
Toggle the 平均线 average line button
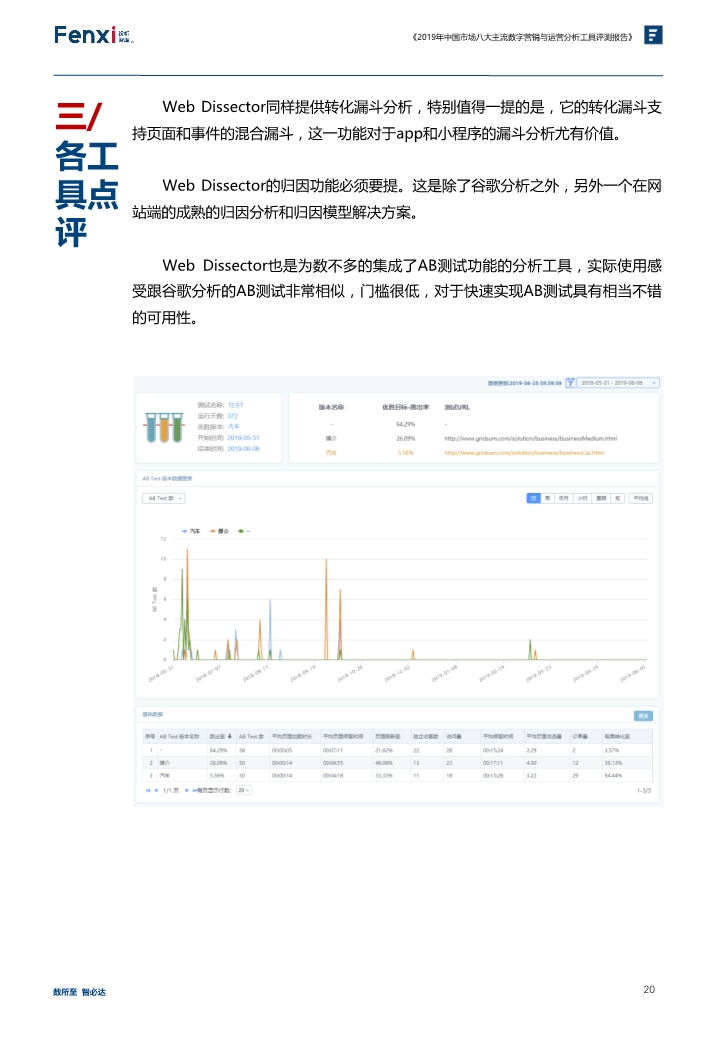pyautogui.click(x=641, y=498)
